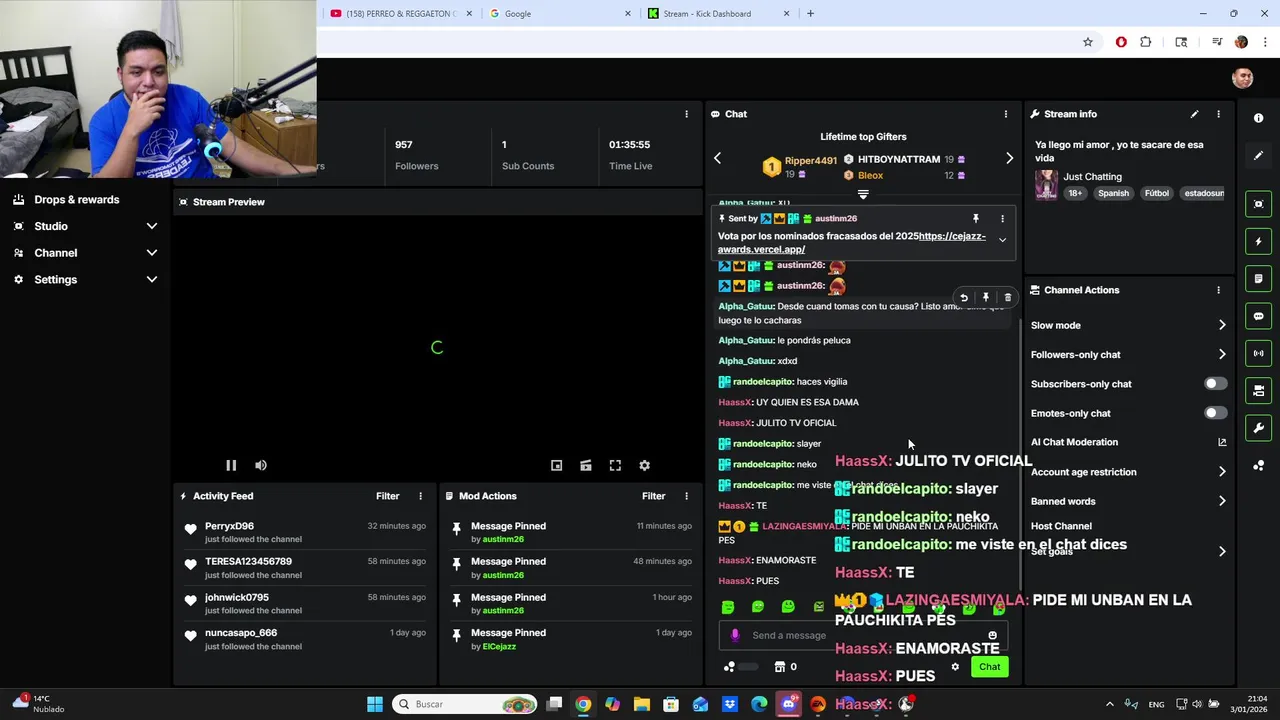1280x720 pixels.
Task: Click the info icon in right sidebar
Action: click(1258, 118)
